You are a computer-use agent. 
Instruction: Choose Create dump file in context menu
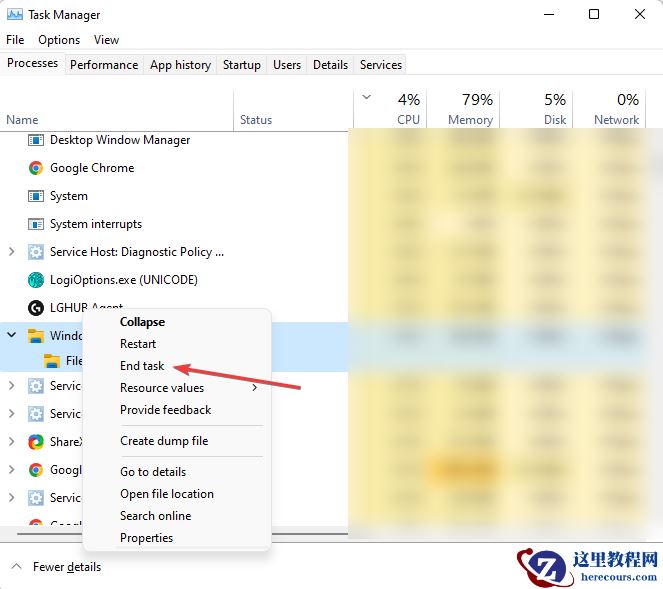164,441
